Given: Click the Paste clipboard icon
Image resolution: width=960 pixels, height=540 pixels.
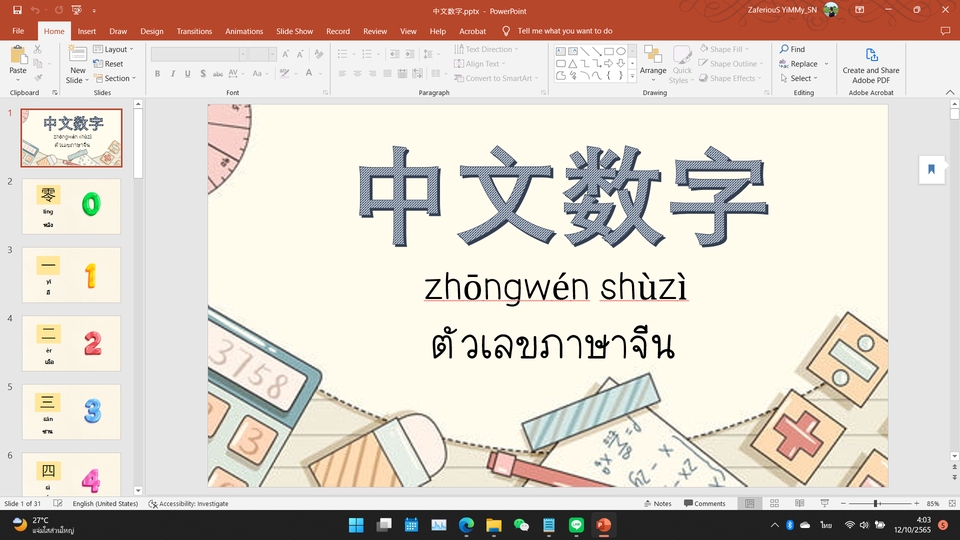Looking at the screenshot, I should 18,56.
